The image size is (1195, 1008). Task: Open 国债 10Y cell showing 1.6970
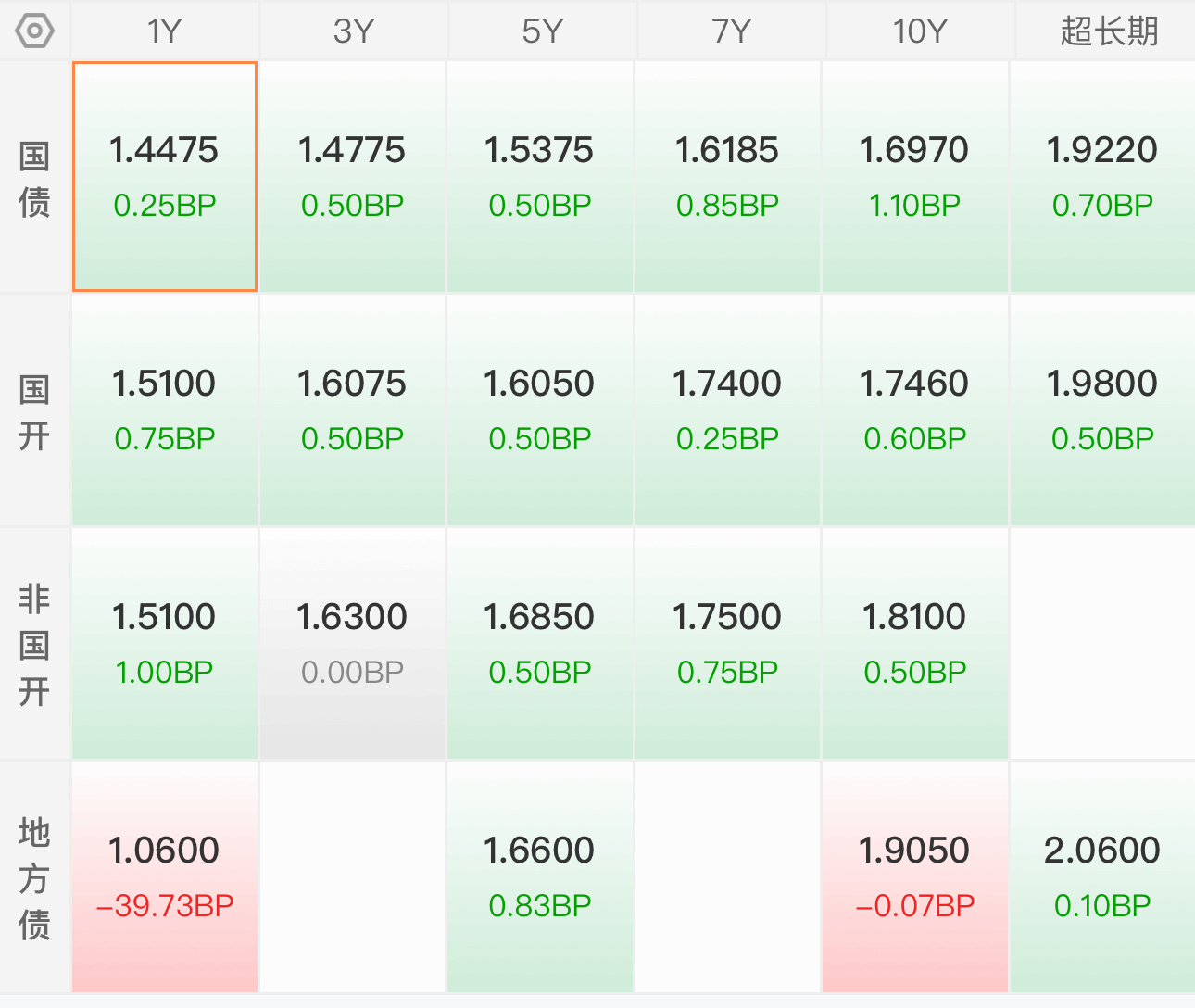(x=914, y=176)
